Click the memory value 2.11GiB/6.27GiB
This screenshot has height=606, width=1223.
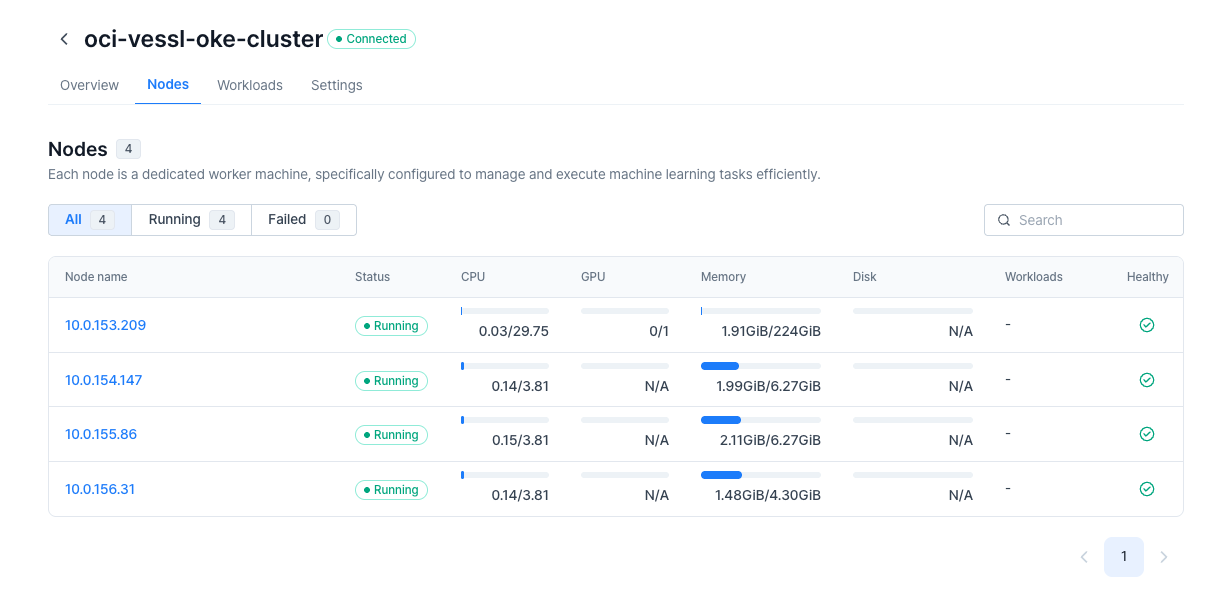click(x=769, y=440)
